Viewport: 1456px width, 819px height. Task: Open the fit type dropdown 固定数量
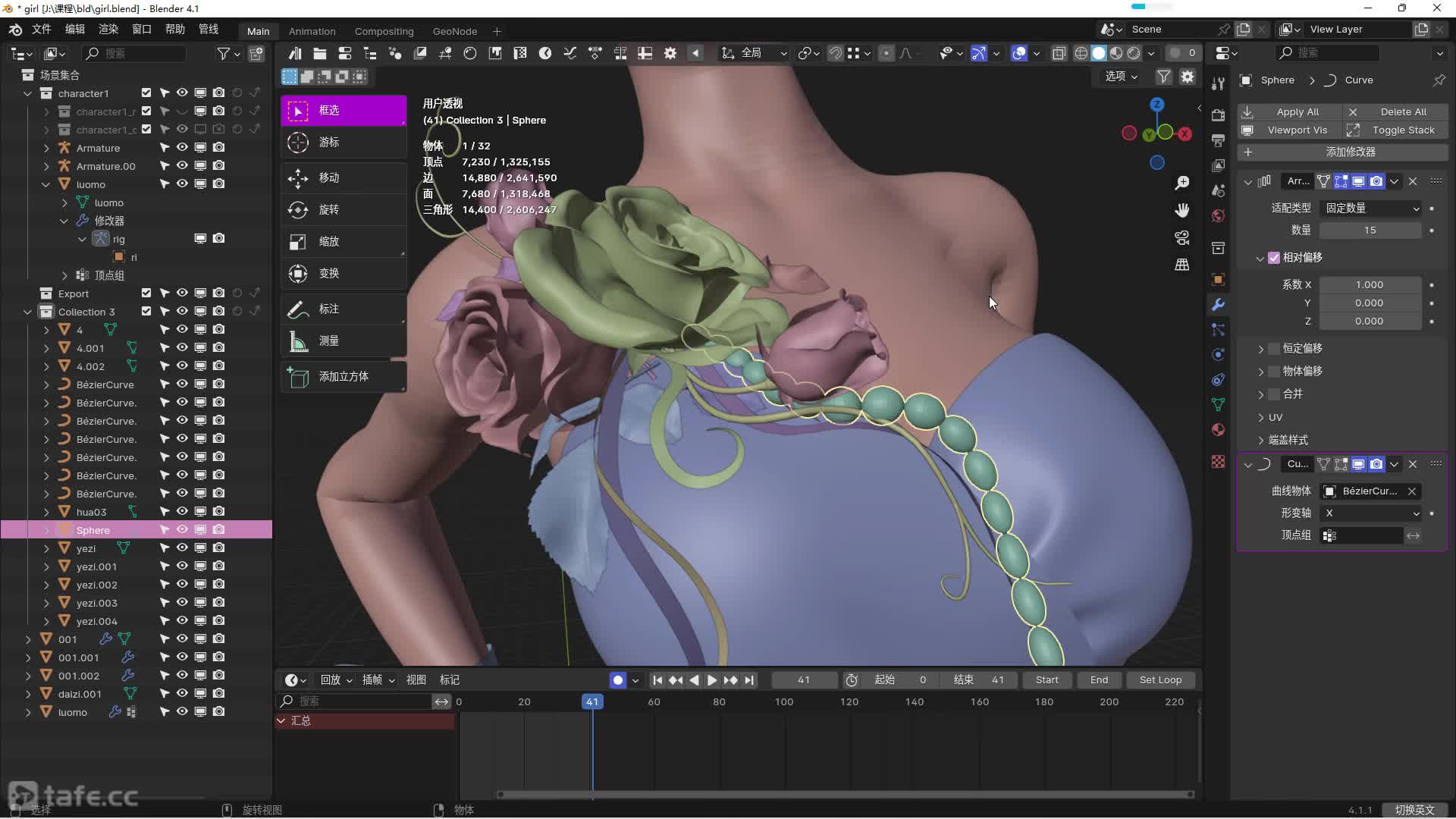(1371, 209)
